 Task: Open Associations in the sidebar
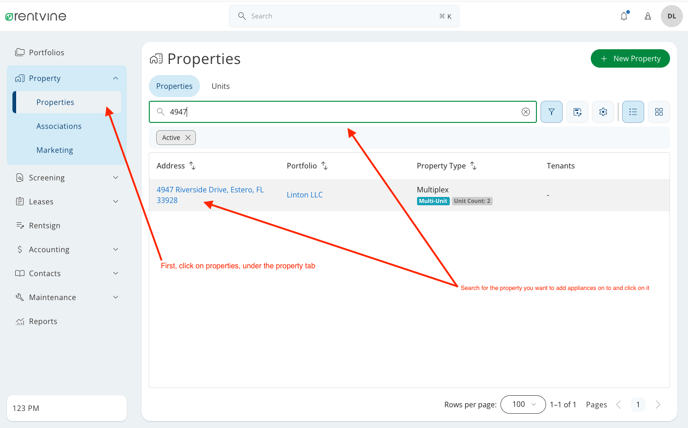point(59,126)
